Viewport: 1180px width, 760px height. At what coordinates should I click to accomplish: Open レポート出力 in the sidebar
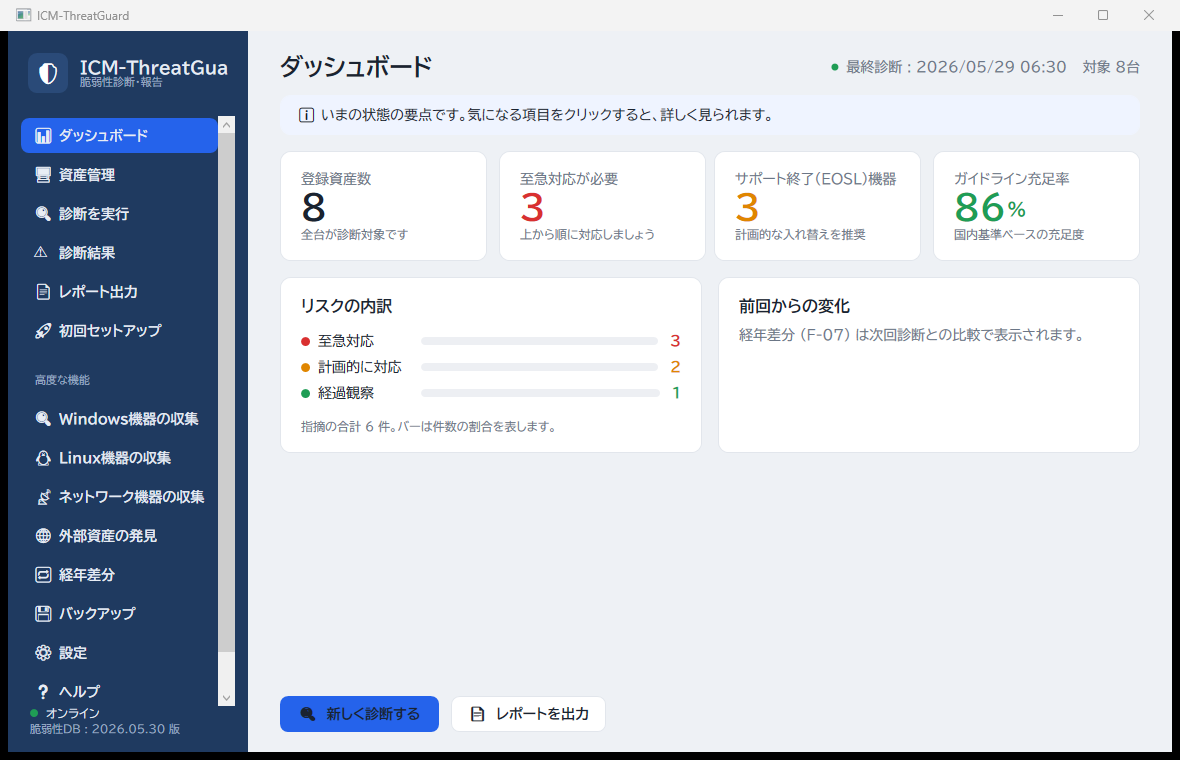pyautogui.click(x=119, y=292)
